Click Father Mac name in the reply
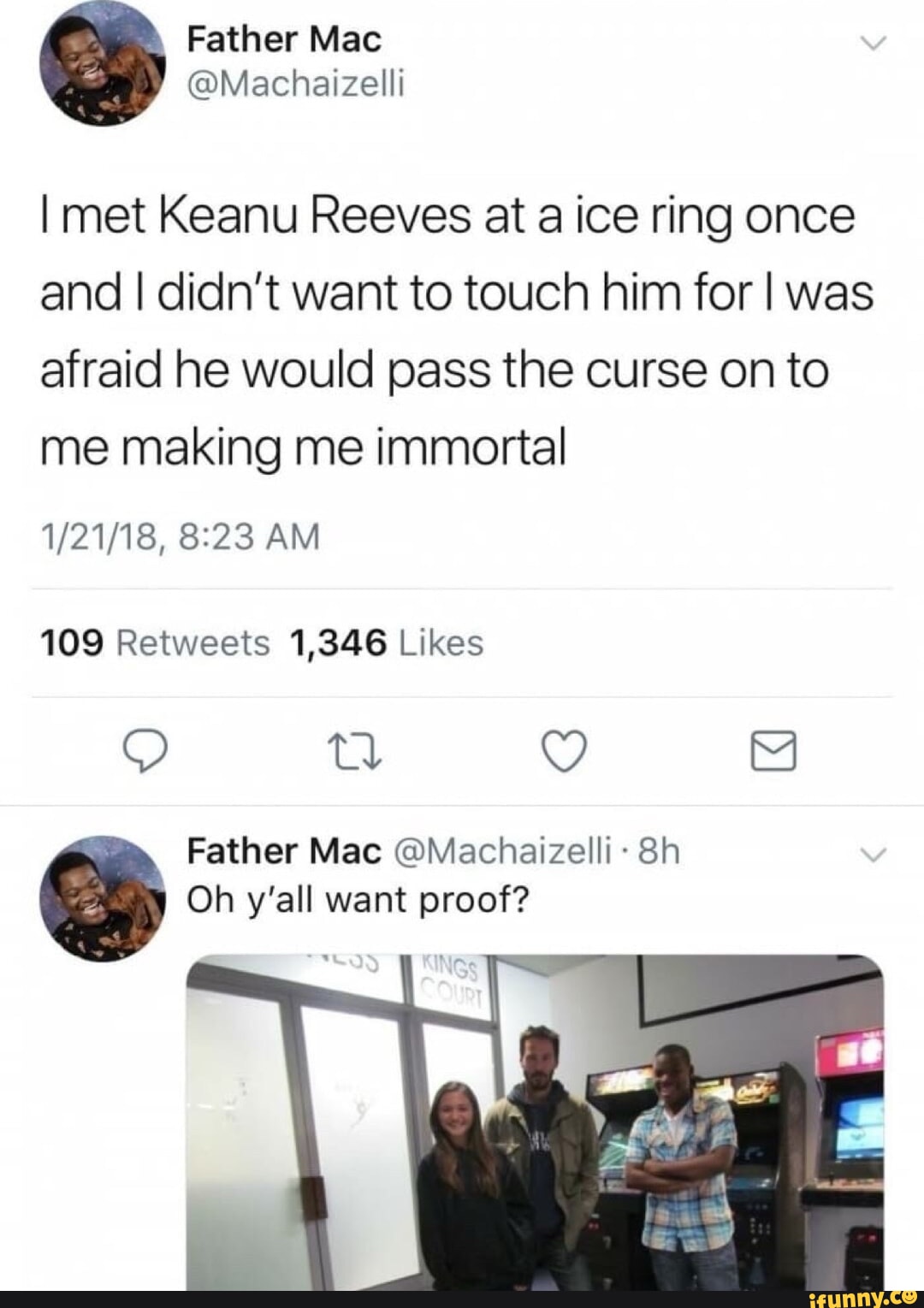This screenshot has height=1308, width=924. pyautogui.click(x=283, y=851)
